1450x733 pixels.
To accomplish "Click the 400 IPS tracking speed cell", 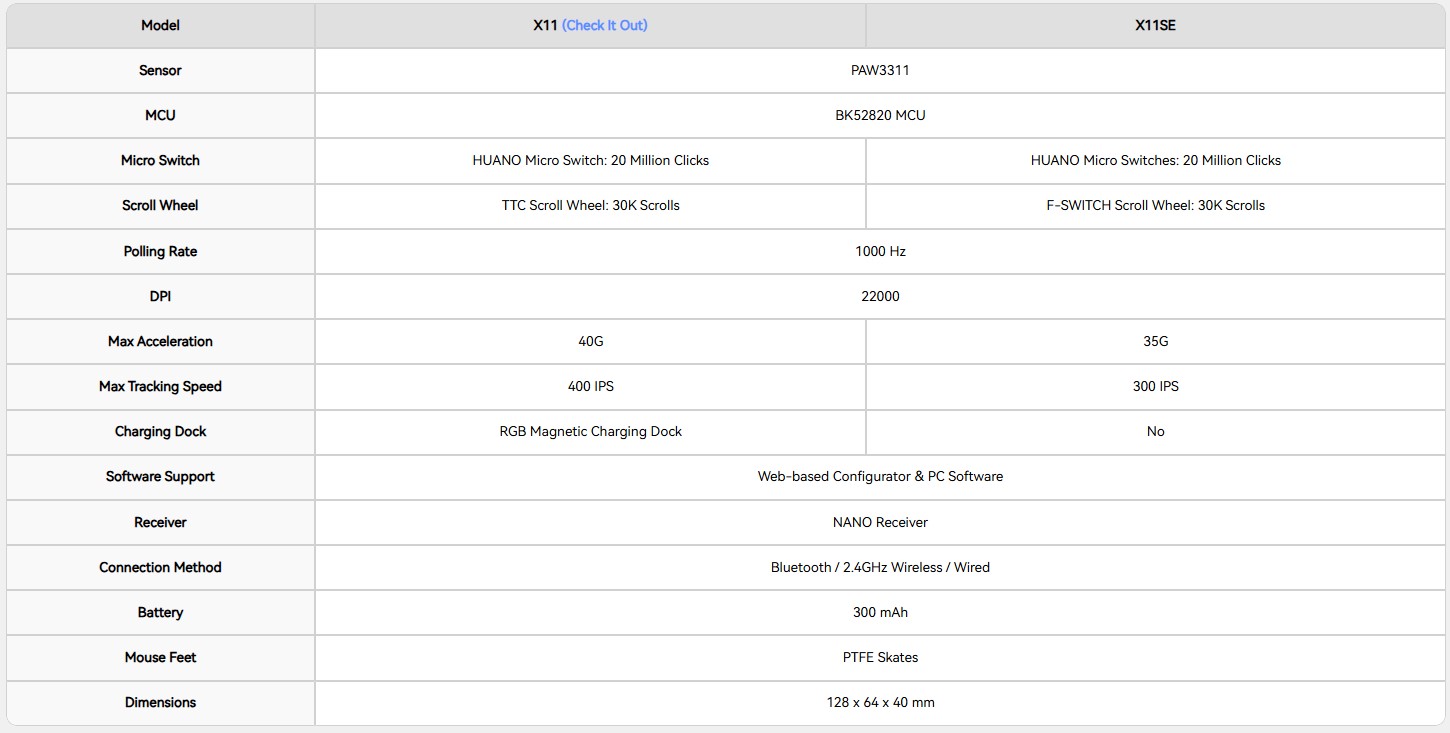I will click(590, 386).
